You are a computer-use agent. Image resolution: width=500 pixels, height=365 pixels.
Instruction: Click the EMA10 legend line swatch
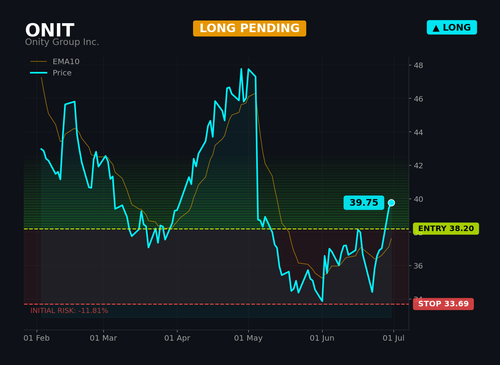(39, 62)
